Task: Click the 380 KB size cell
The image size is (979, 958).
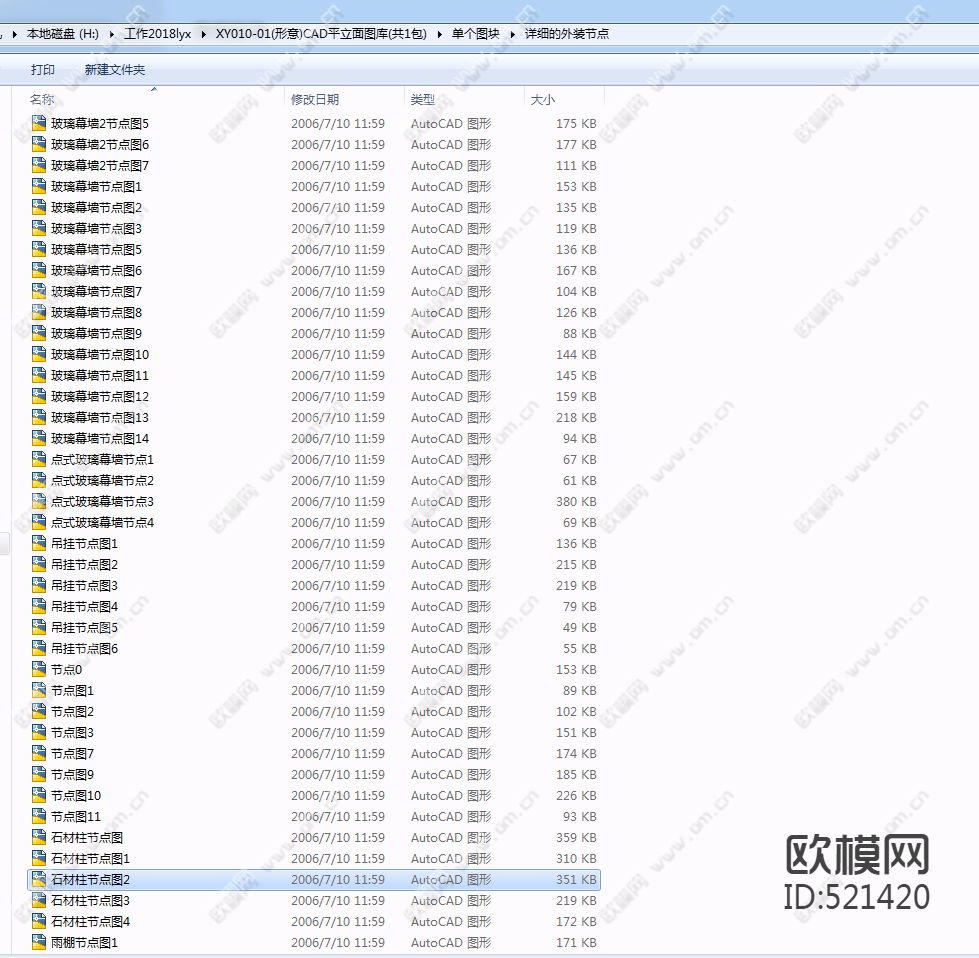Action: 576,501
